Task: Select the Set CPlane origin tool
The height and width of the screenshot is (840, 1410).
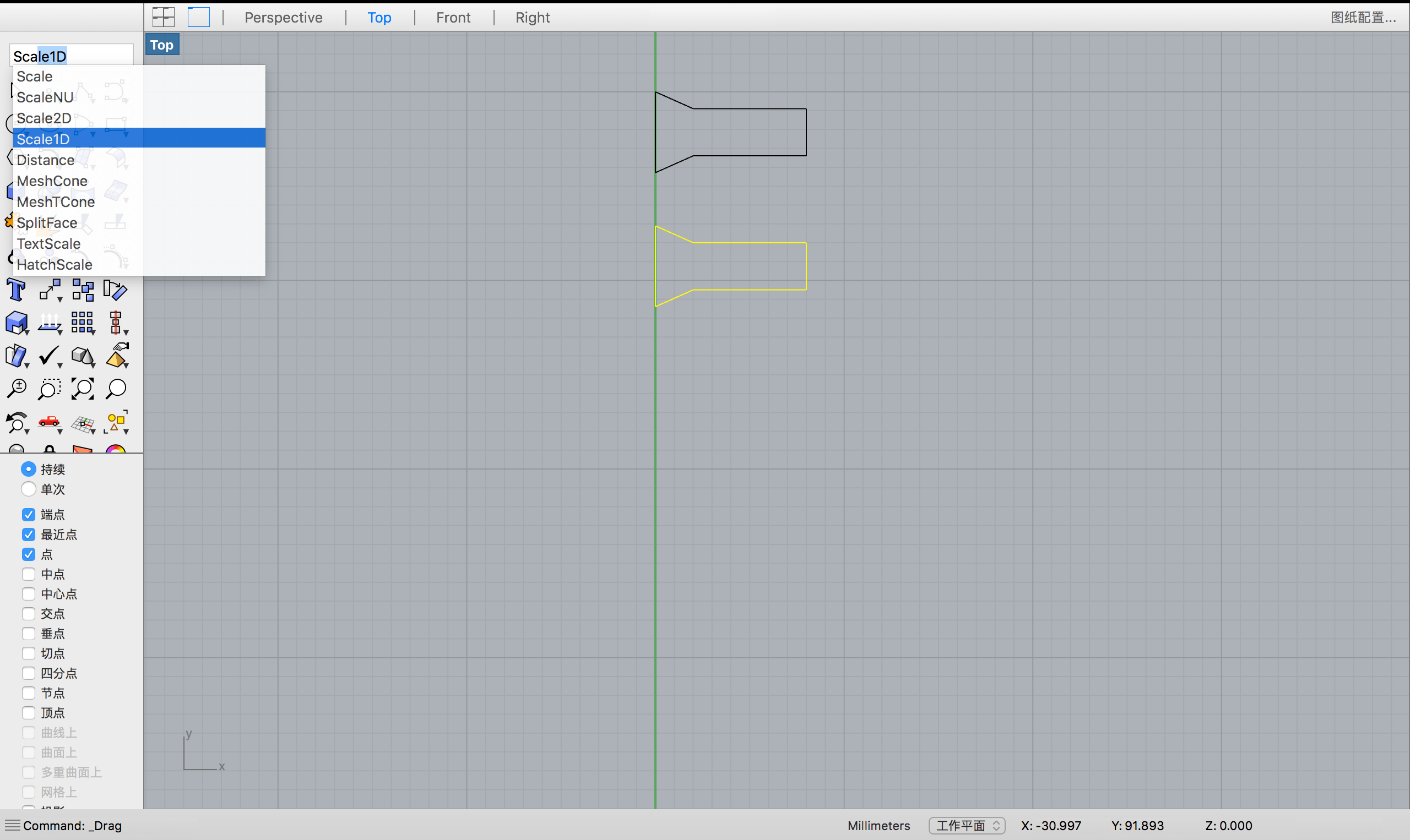Action: [x=83, y=423]
